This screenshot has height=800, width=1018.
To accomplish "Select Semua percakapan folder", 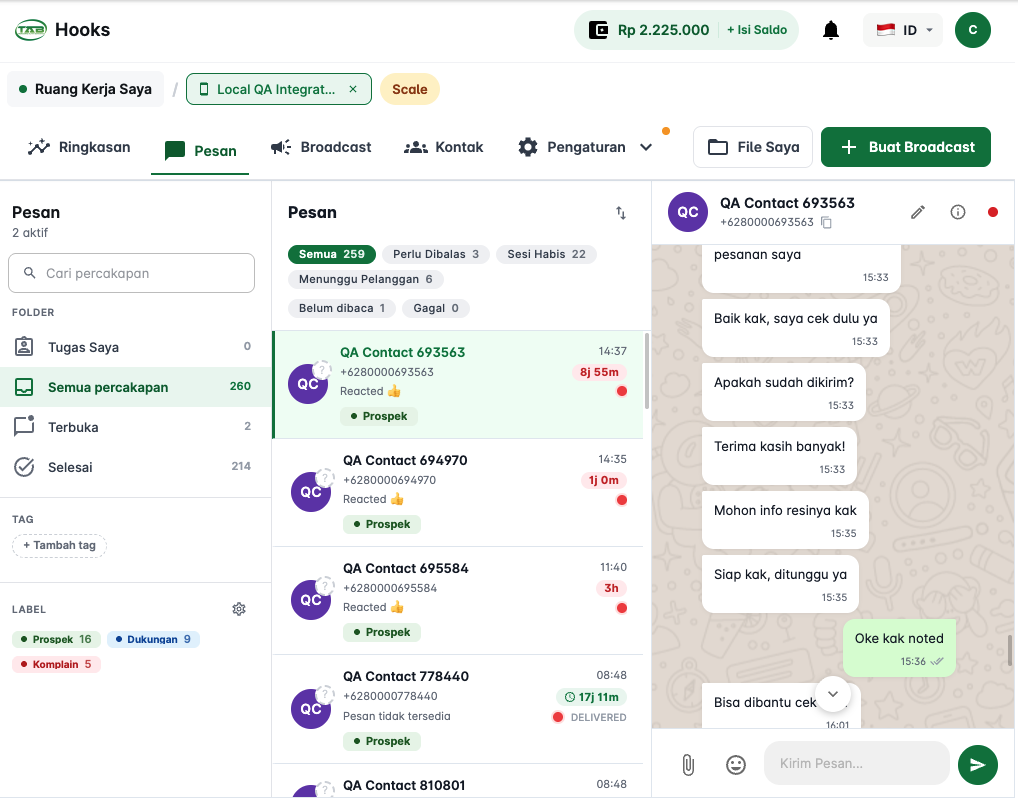I will 136,387.
